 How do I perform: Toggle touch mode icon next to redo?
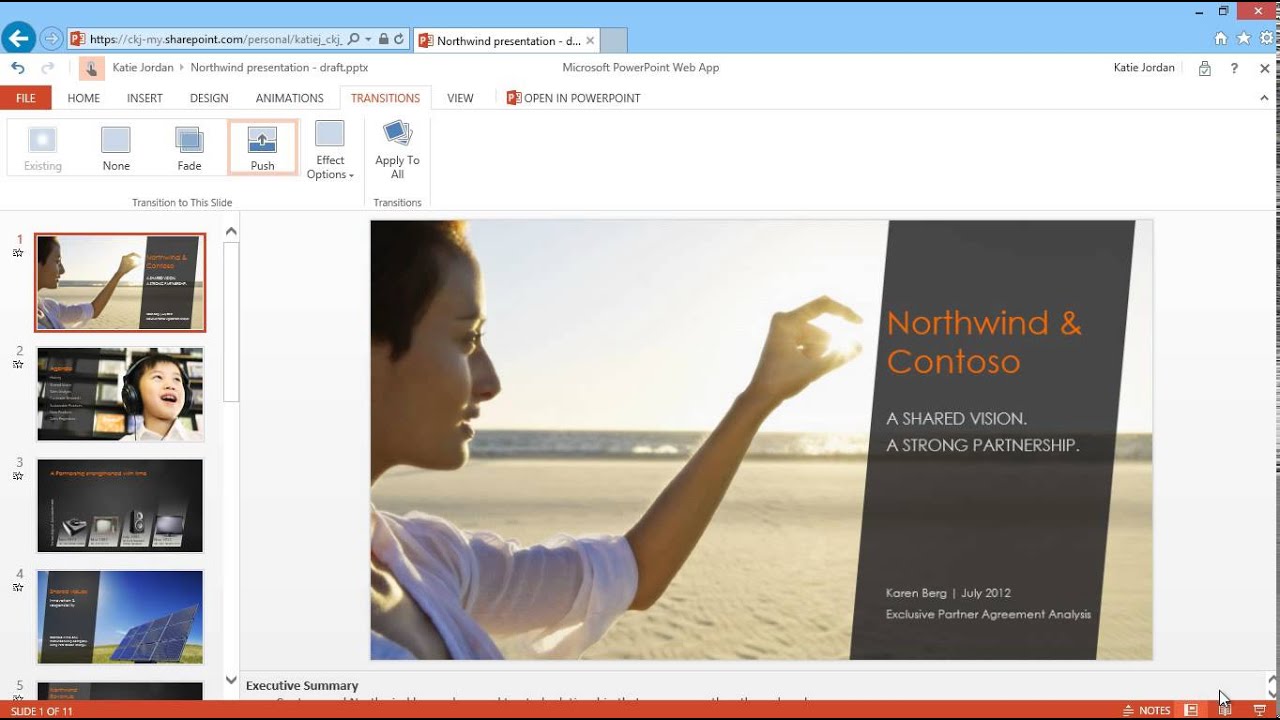click(x=91, y=68)
